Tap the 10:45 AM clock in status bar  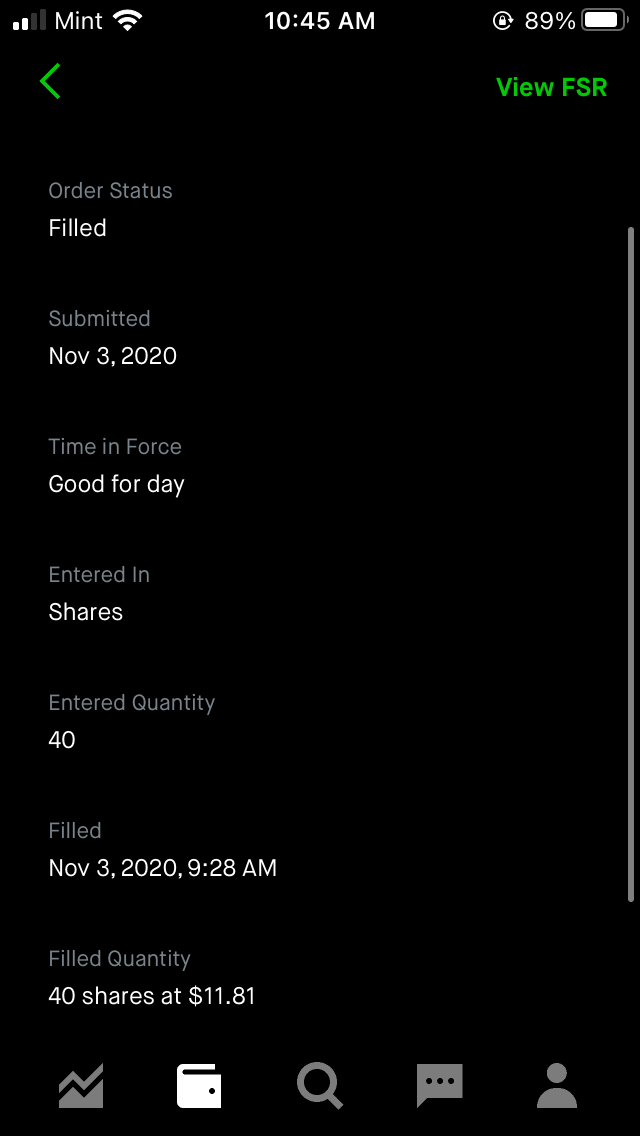[x=320, y=21]
